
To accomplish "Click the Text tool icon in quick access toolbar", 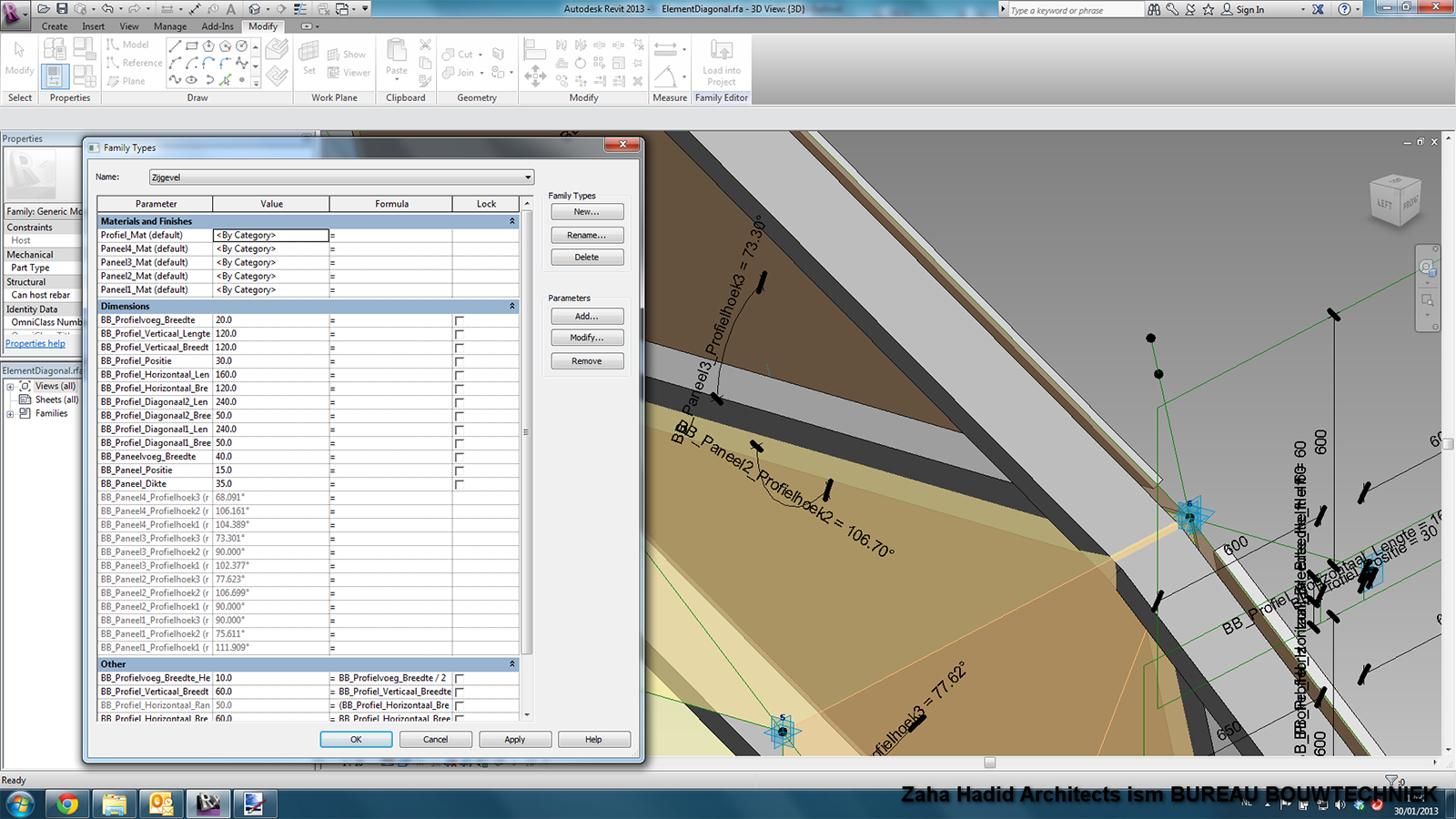I will [x=231, y=9].
